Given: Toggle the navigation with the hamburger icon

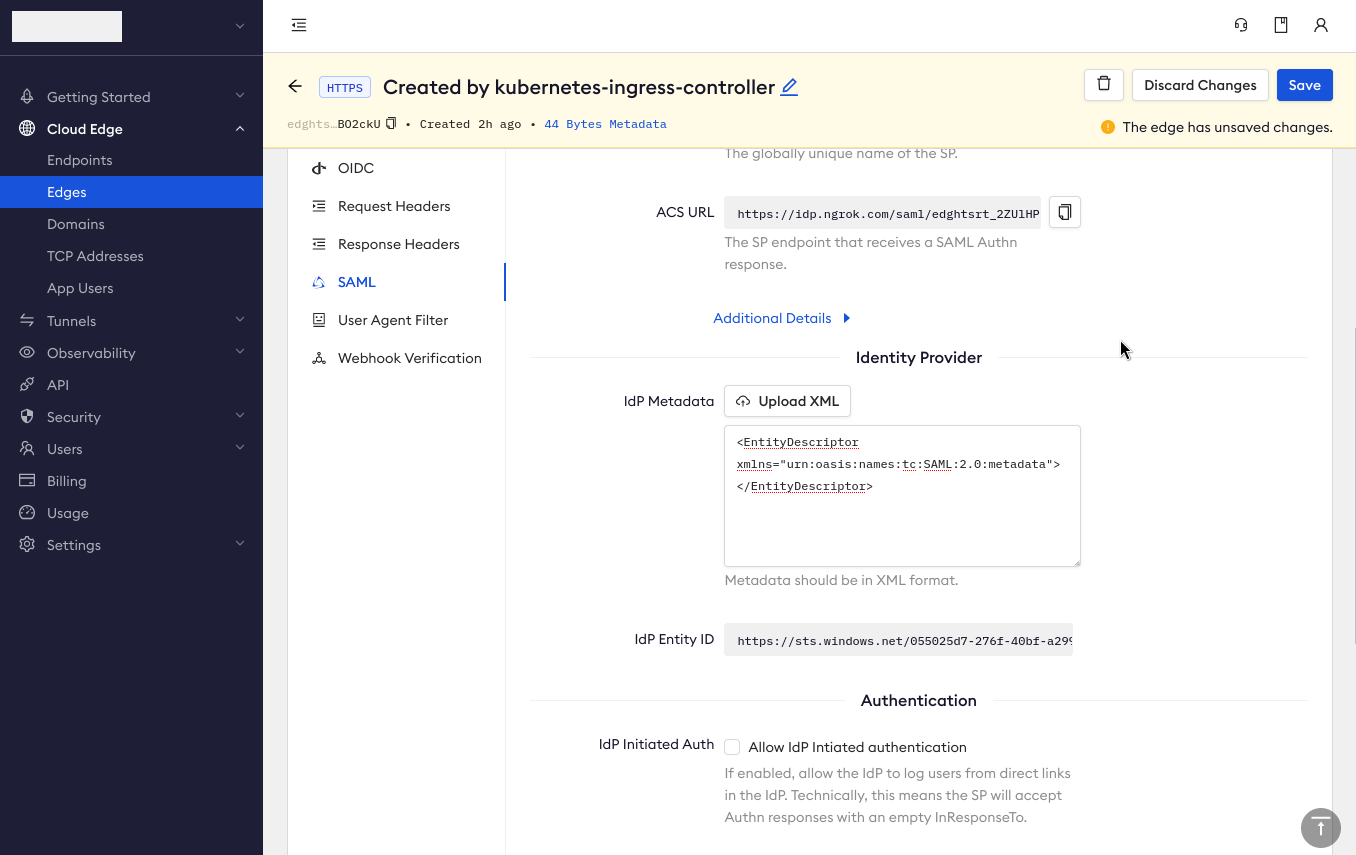Looking at the screenshot, I should pos(298,25).
